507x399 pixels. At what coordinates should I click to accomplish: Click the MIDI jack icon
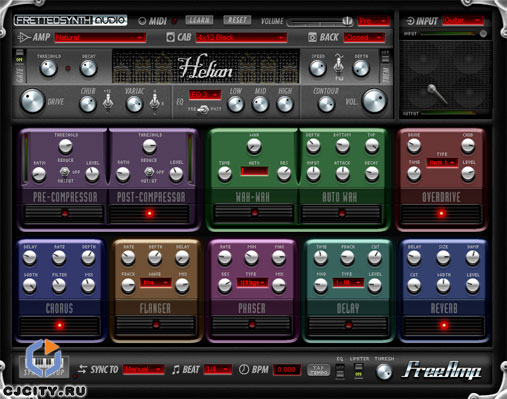(x=142, y=21)
